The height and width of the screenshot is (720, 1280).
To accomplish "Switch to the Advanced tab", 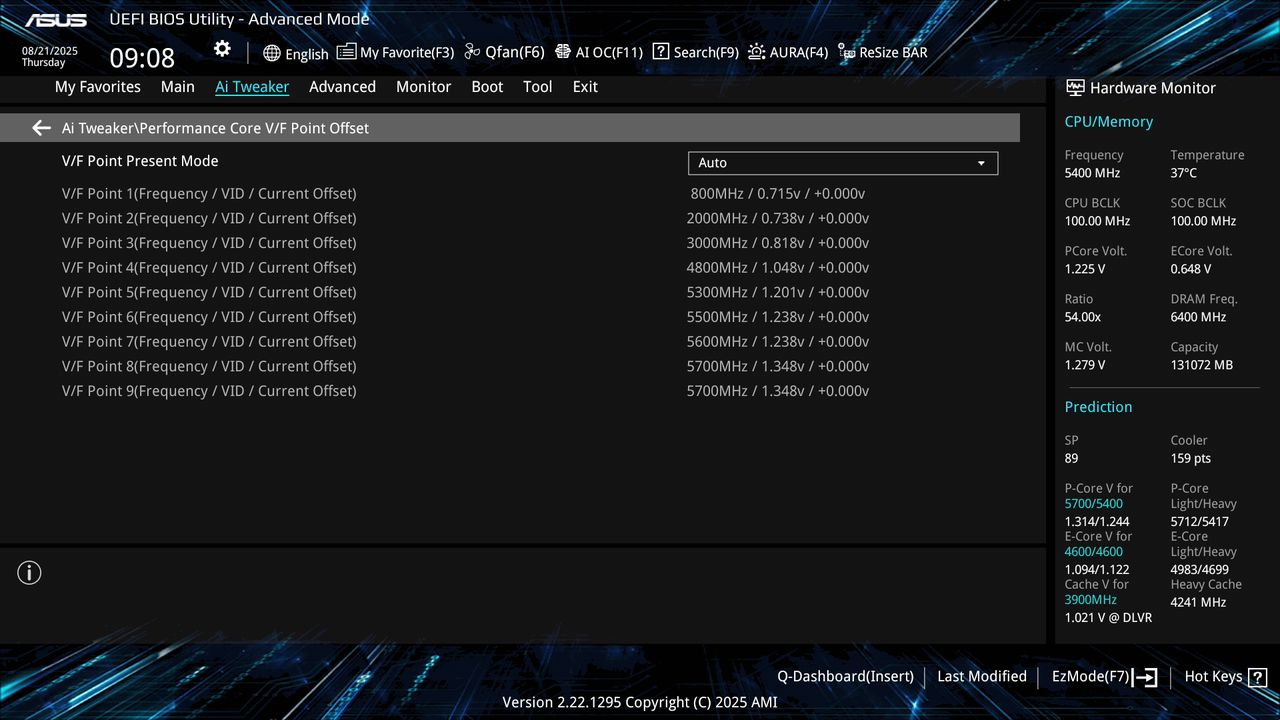I will 342,87.
